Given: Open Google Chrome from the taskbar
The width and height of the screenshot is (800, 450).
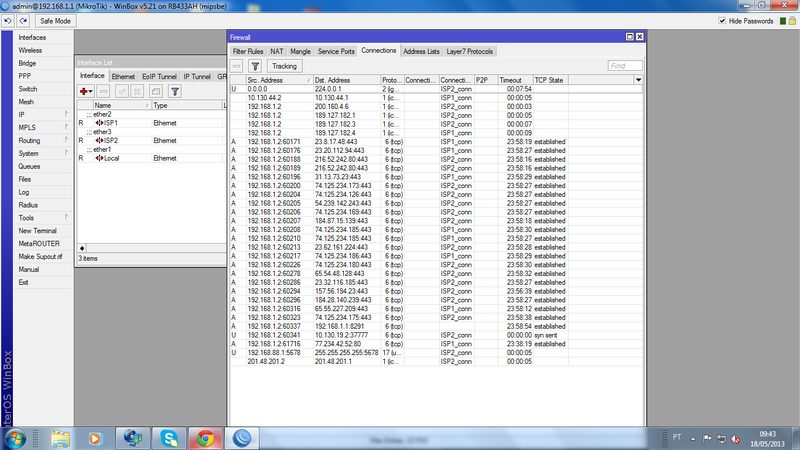Looking at the screenshot, I should [x=206, y=439].
